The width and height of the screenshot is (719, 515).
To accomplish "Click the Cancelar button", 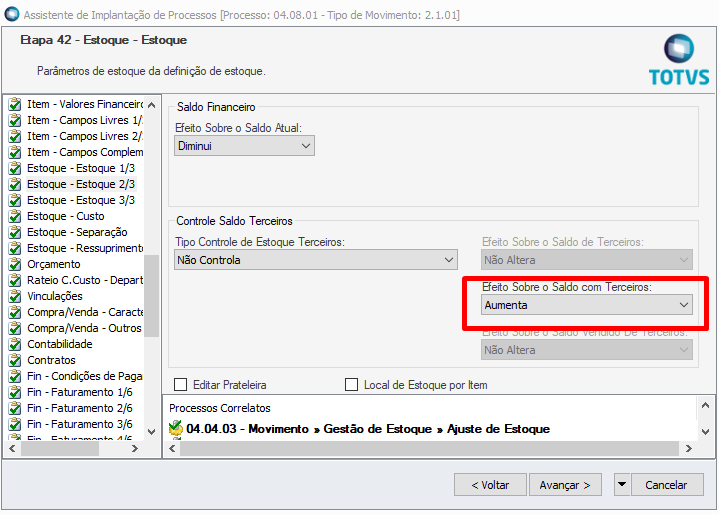I will click(x=667, y=484).
